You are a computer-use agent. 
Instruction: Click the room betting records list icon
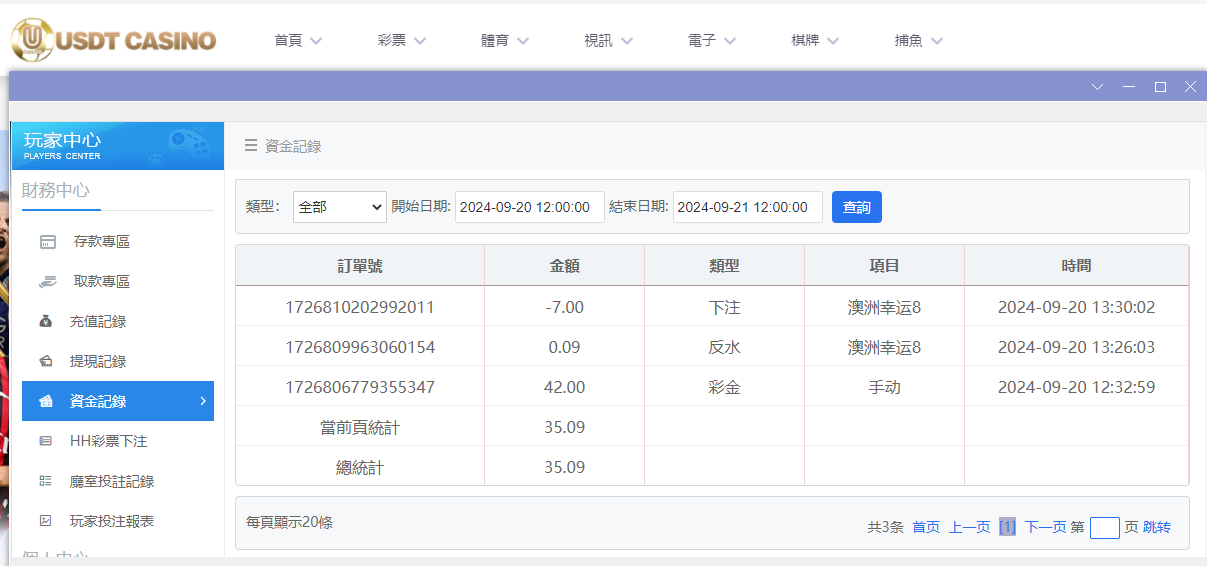[46, 481]
